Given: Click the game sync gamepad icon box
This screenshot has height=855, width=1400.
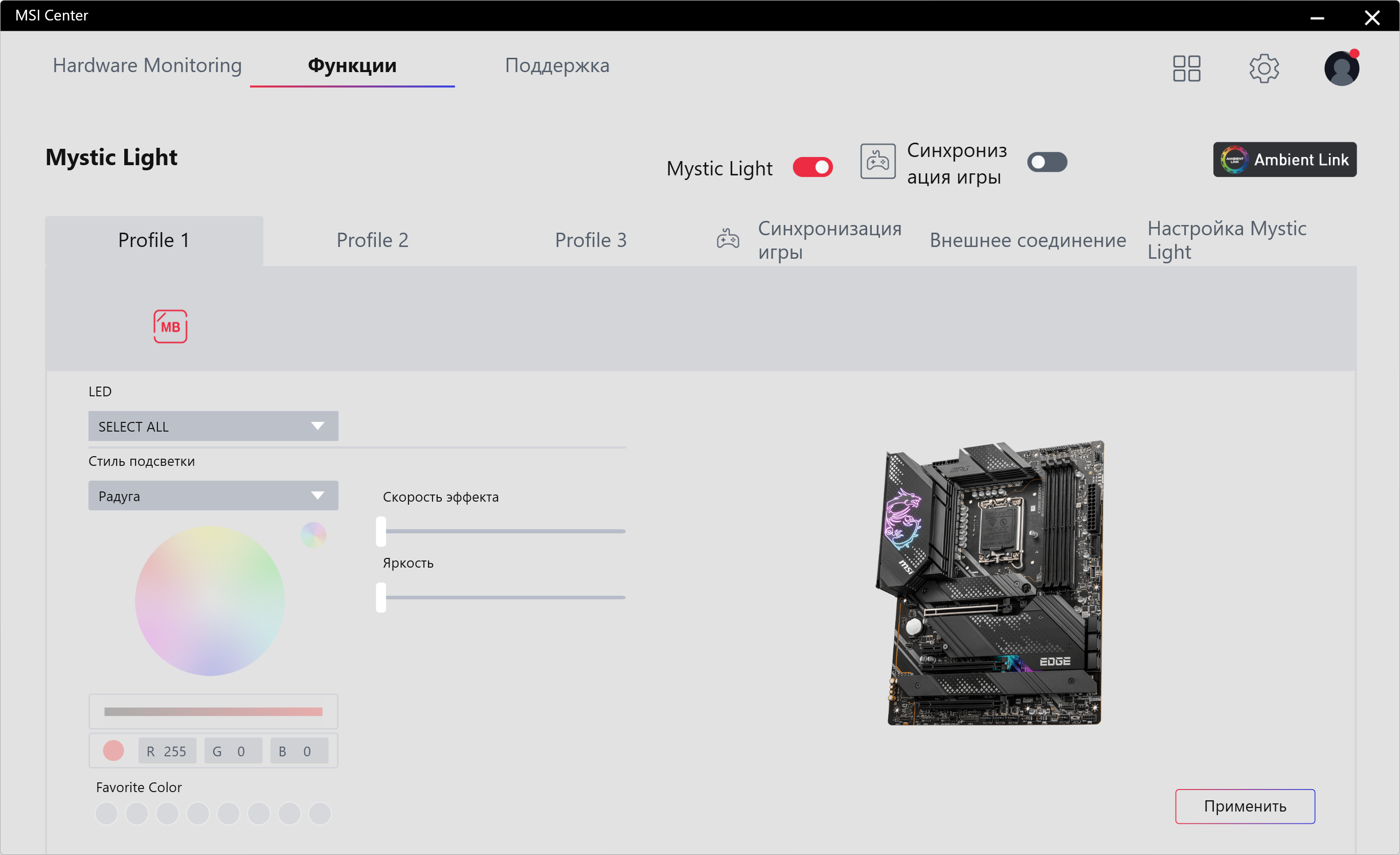Looking at the screenshot, I should click(877, 162).
